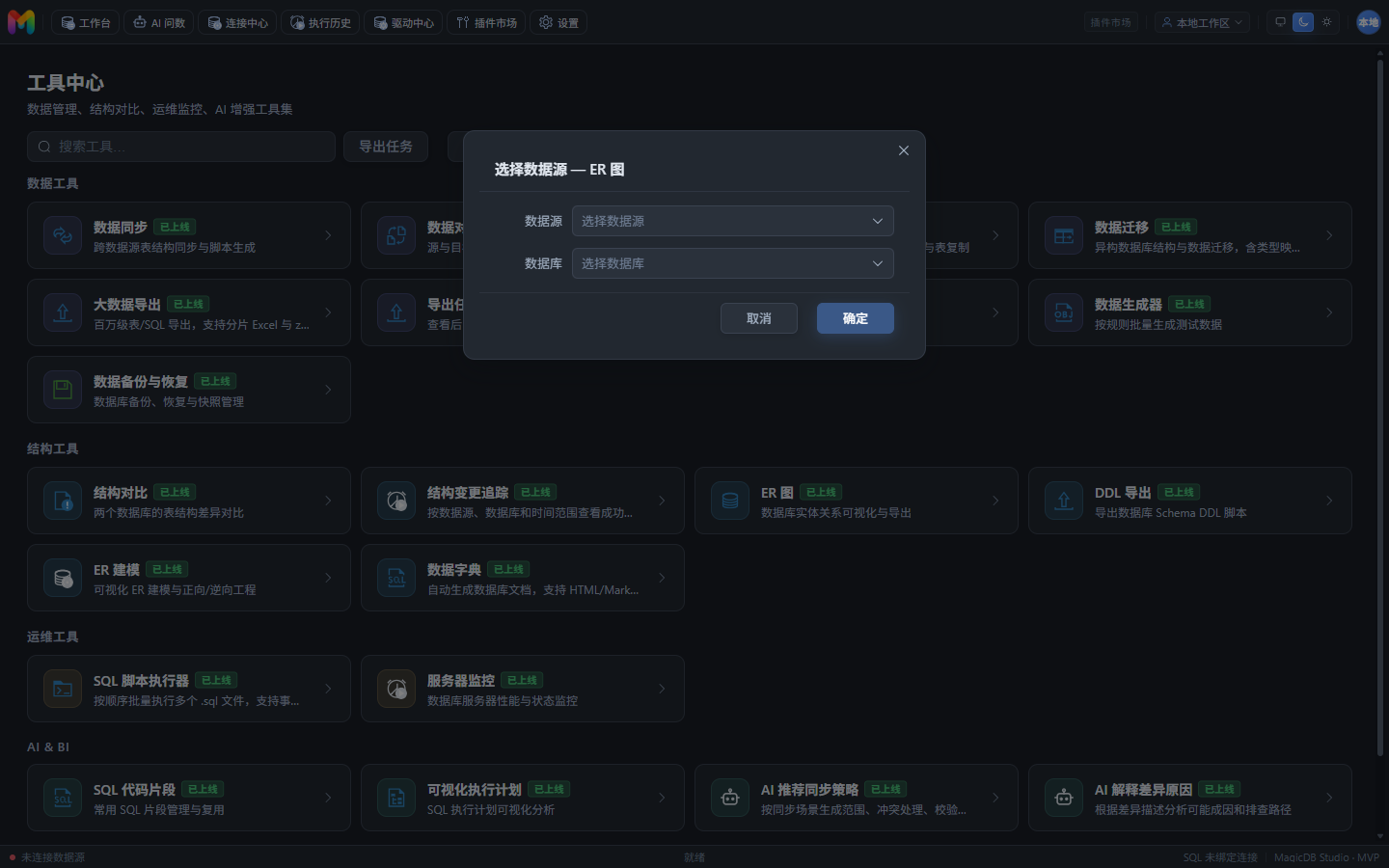Confirm with the 确定 button

tap(856, 318)
